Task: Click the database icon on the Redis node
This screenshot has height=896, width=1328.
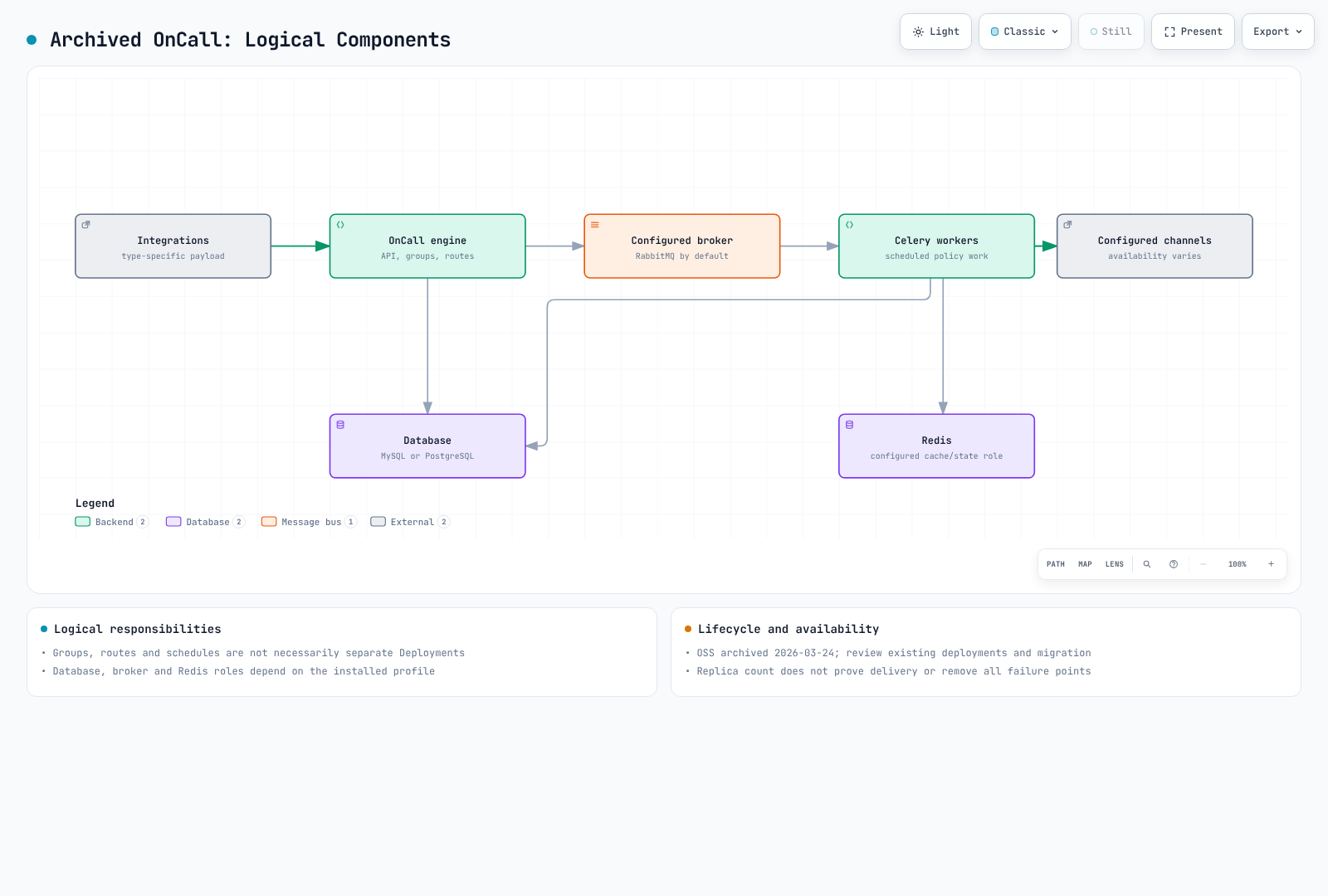Action: 850,425
